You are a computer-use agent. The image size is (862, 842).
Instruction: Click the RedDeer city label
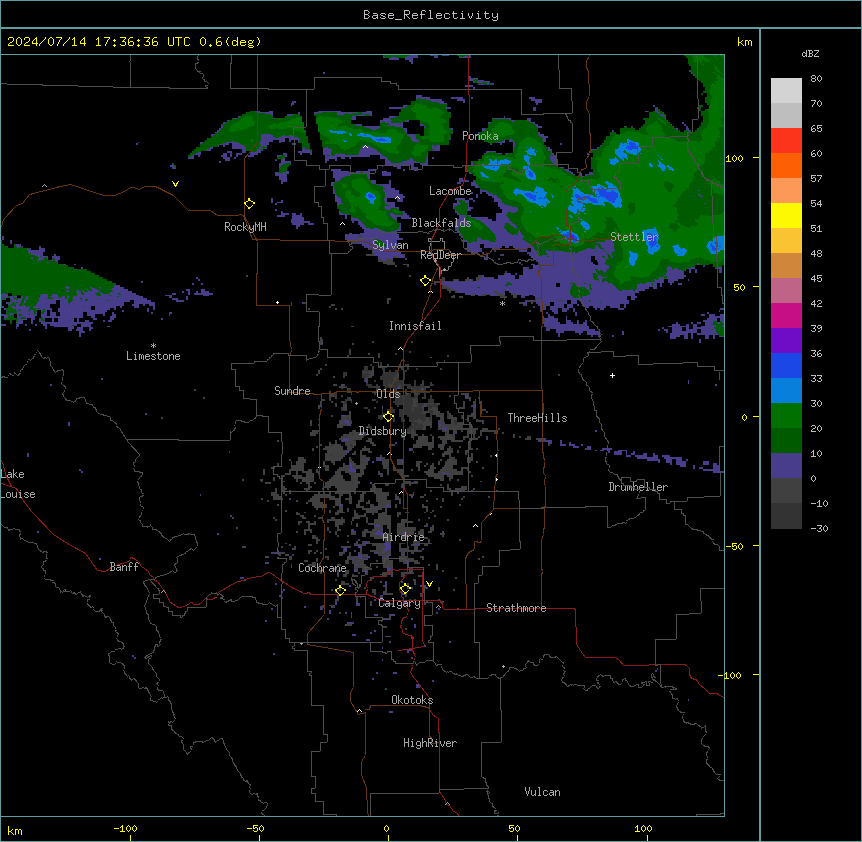440,255
